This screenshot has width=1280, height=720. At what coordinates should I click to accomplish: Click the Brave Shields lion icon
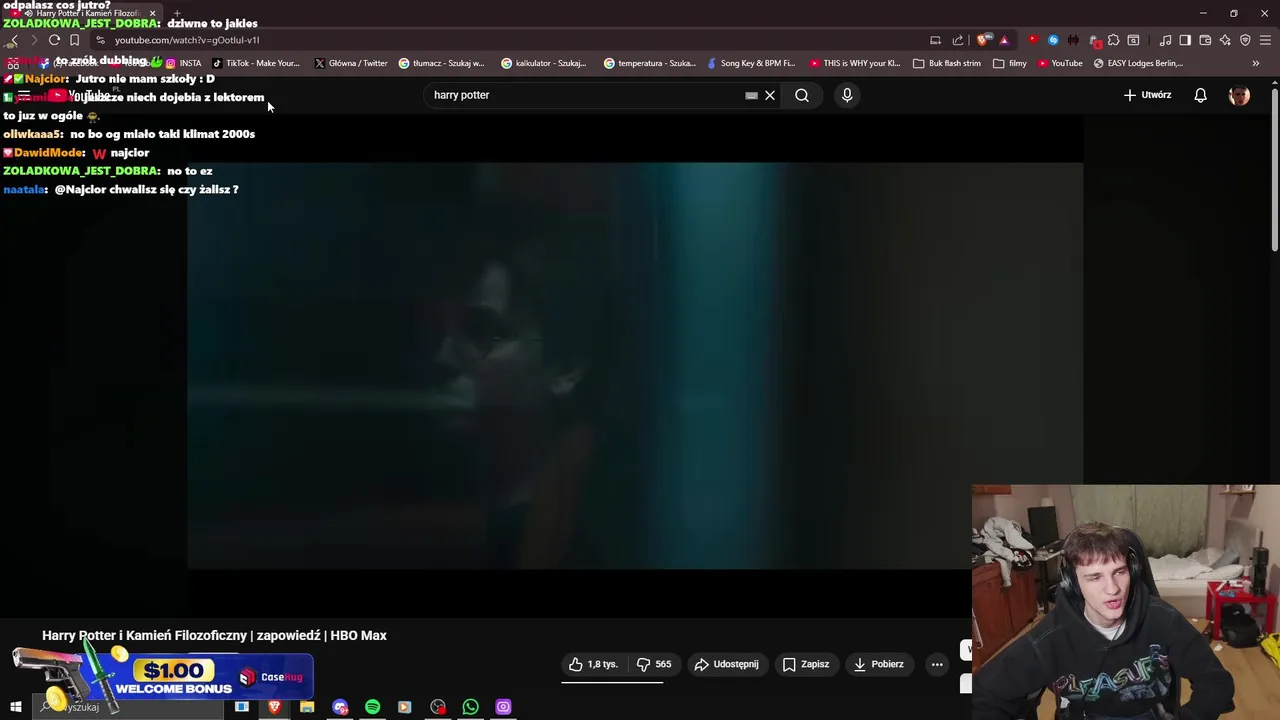984,40
